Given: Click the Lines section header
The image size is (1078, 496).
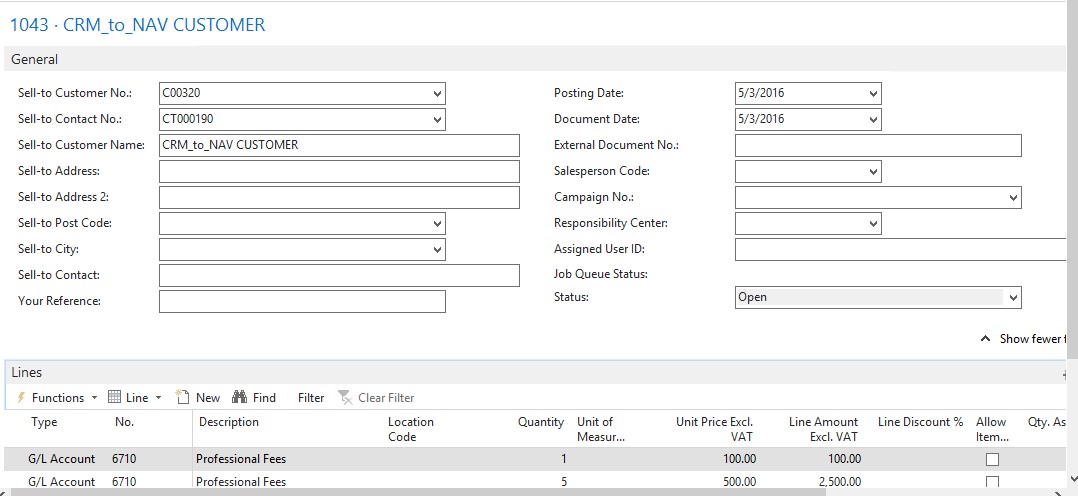Looking at the screenshot, I should [27, 373].
